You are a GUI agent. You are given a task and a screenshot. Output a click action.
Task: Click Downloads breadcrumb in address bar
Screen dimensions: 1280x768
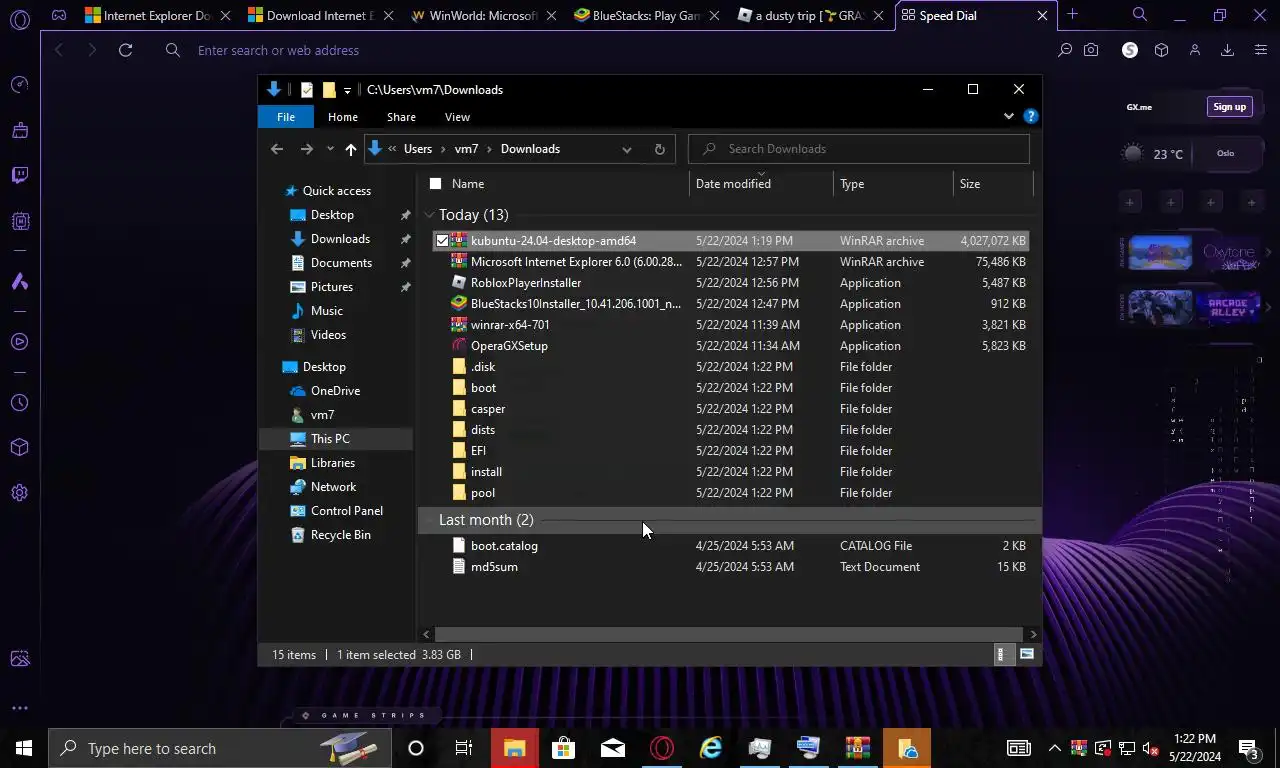530,149
